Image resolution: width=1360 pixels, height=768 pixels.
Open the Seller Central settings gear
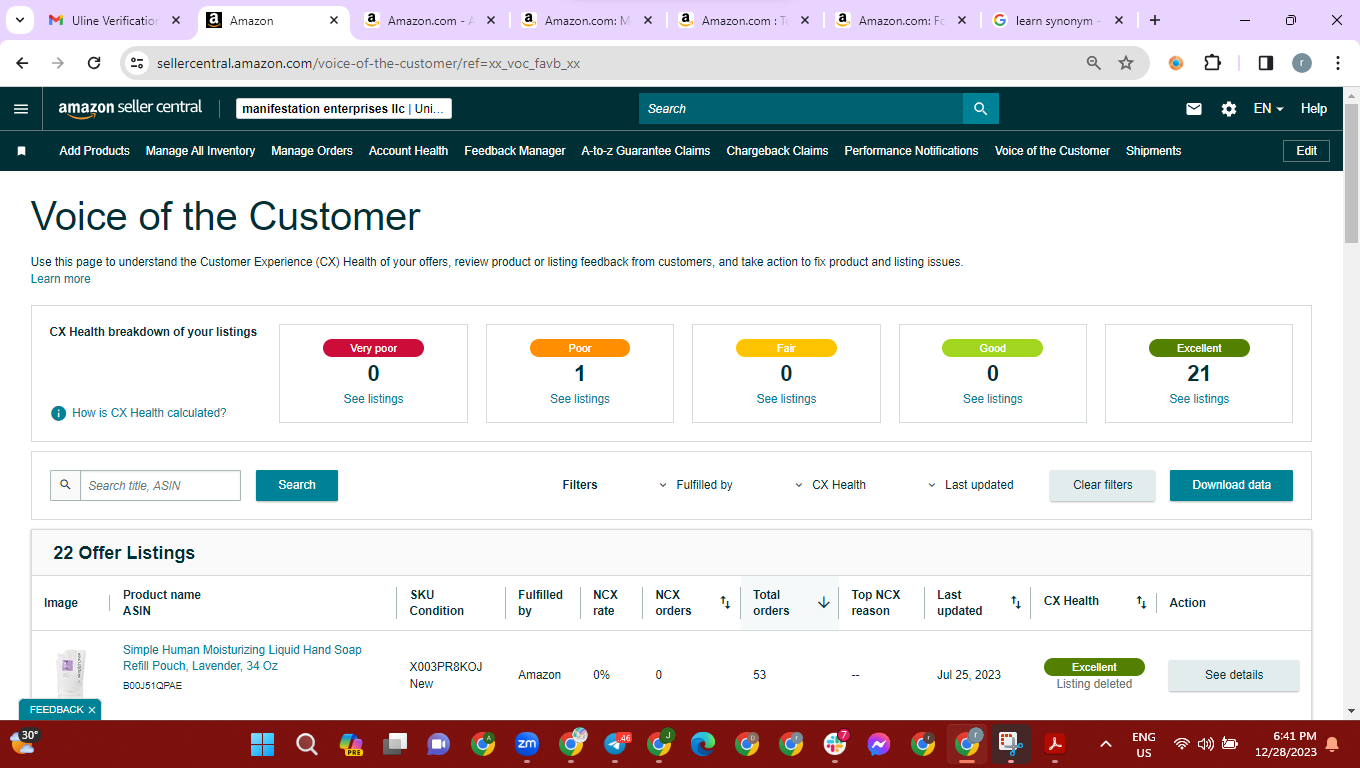click(1229, 109)
